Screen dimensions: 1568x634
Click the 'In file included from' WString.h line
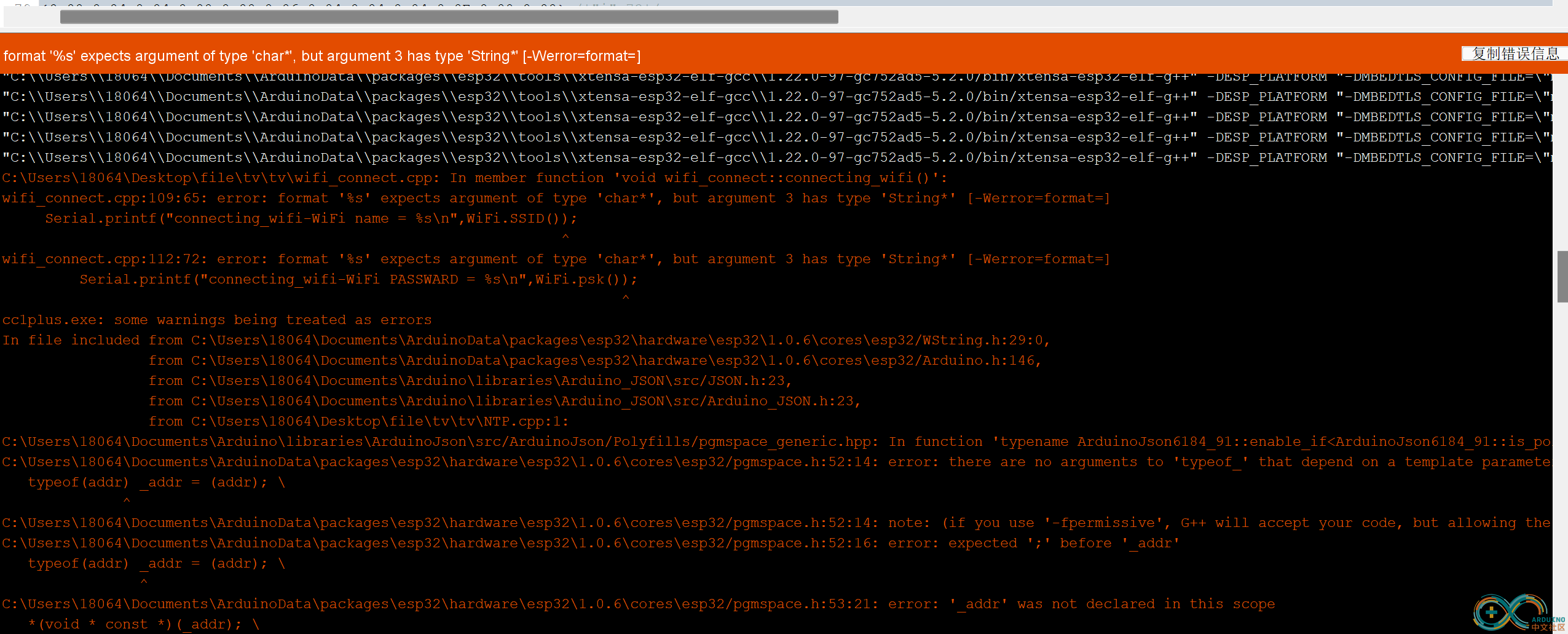[526, 340]
